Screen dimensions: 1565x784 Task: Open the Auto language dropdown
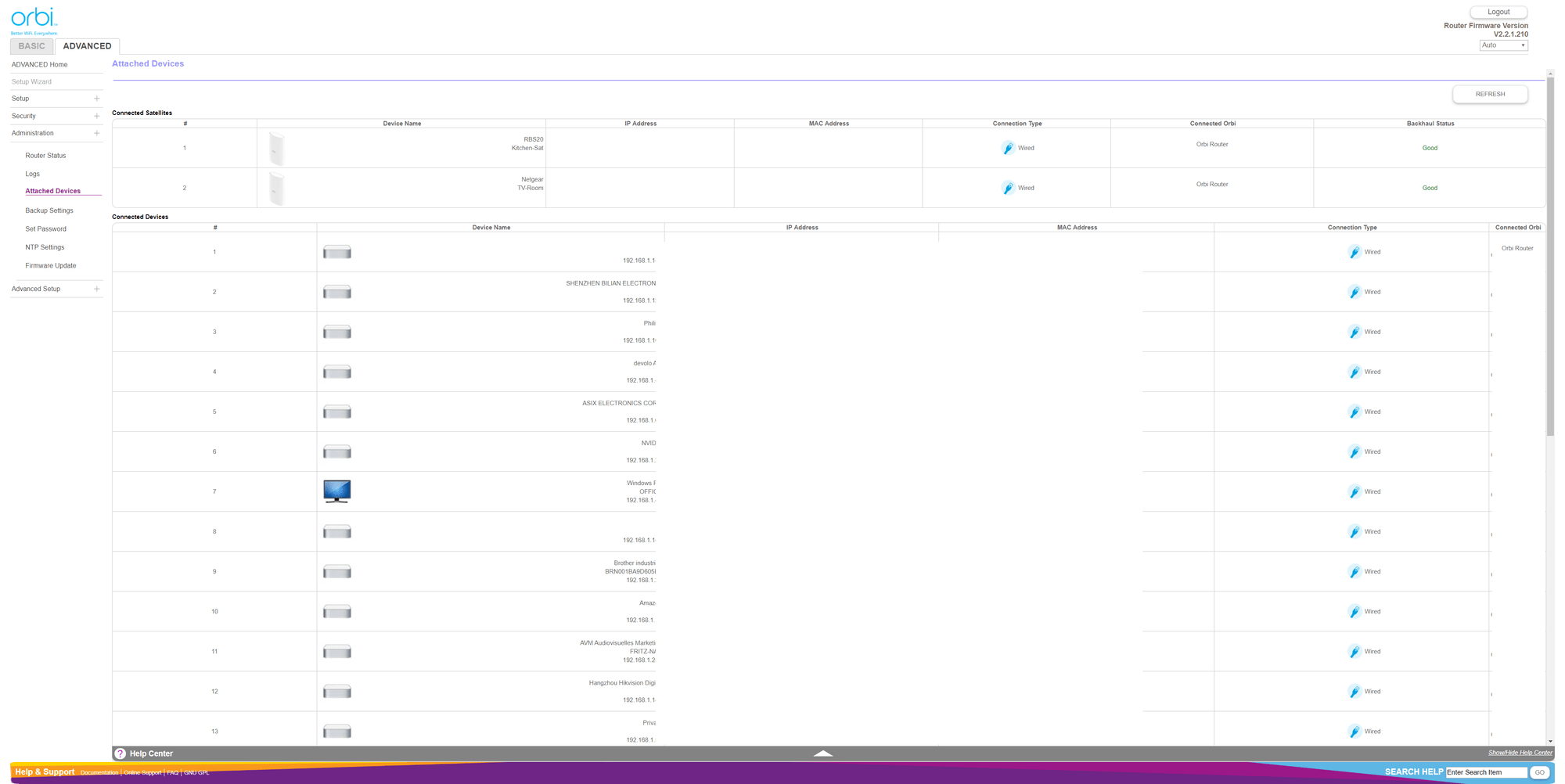click(1503, 45)
